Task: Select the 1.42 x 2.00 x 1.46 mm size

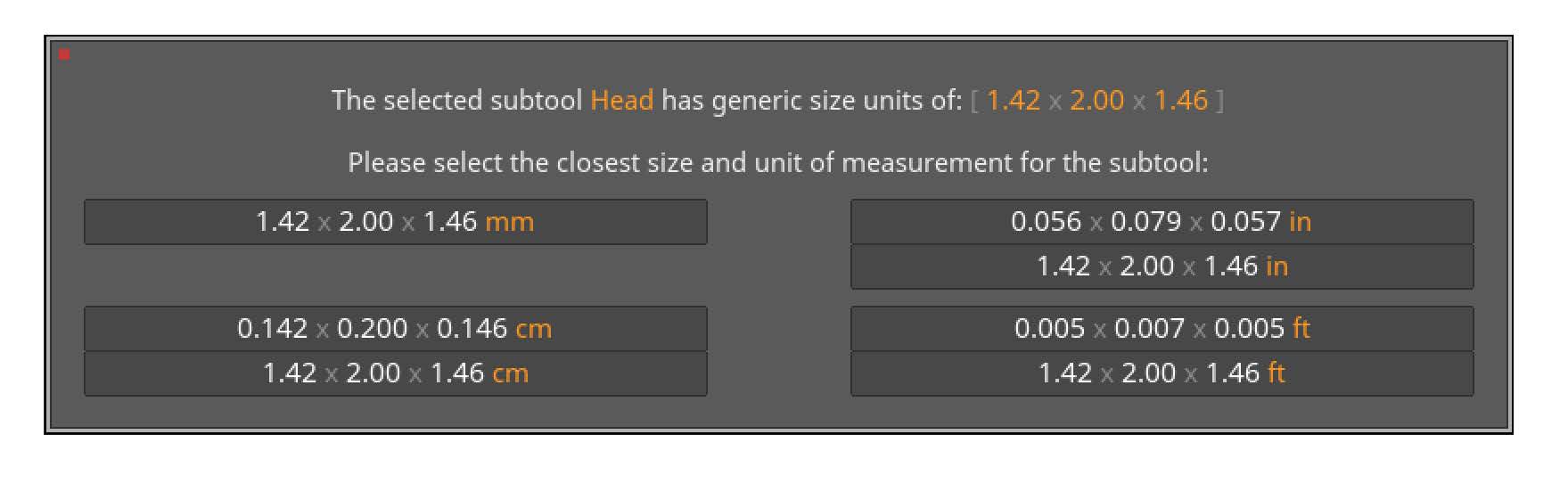Action: tap(395, 222)
